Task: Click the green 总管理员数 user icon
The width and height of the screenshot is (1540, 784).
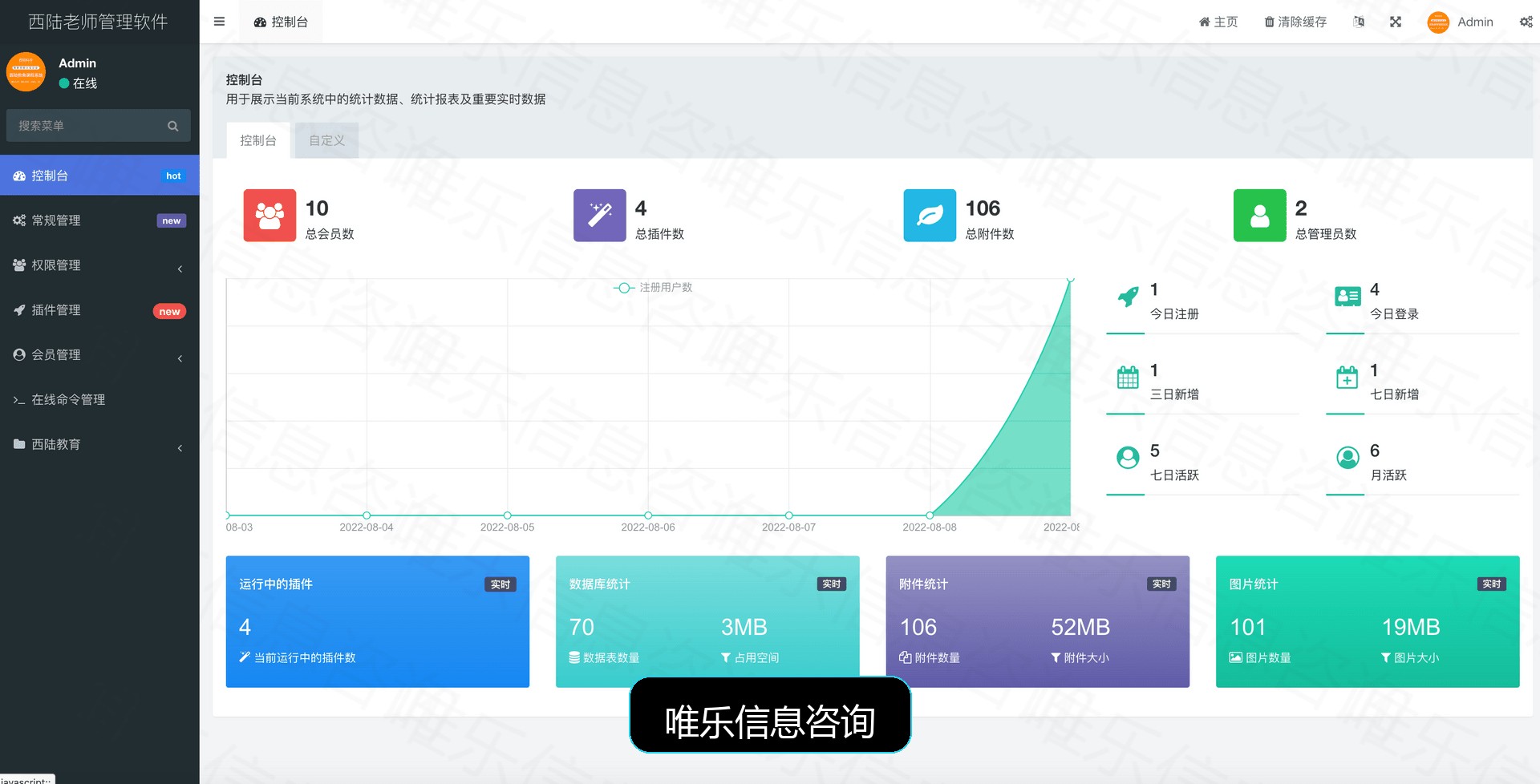Action: pyautogui.click(x=1260, y=216)
